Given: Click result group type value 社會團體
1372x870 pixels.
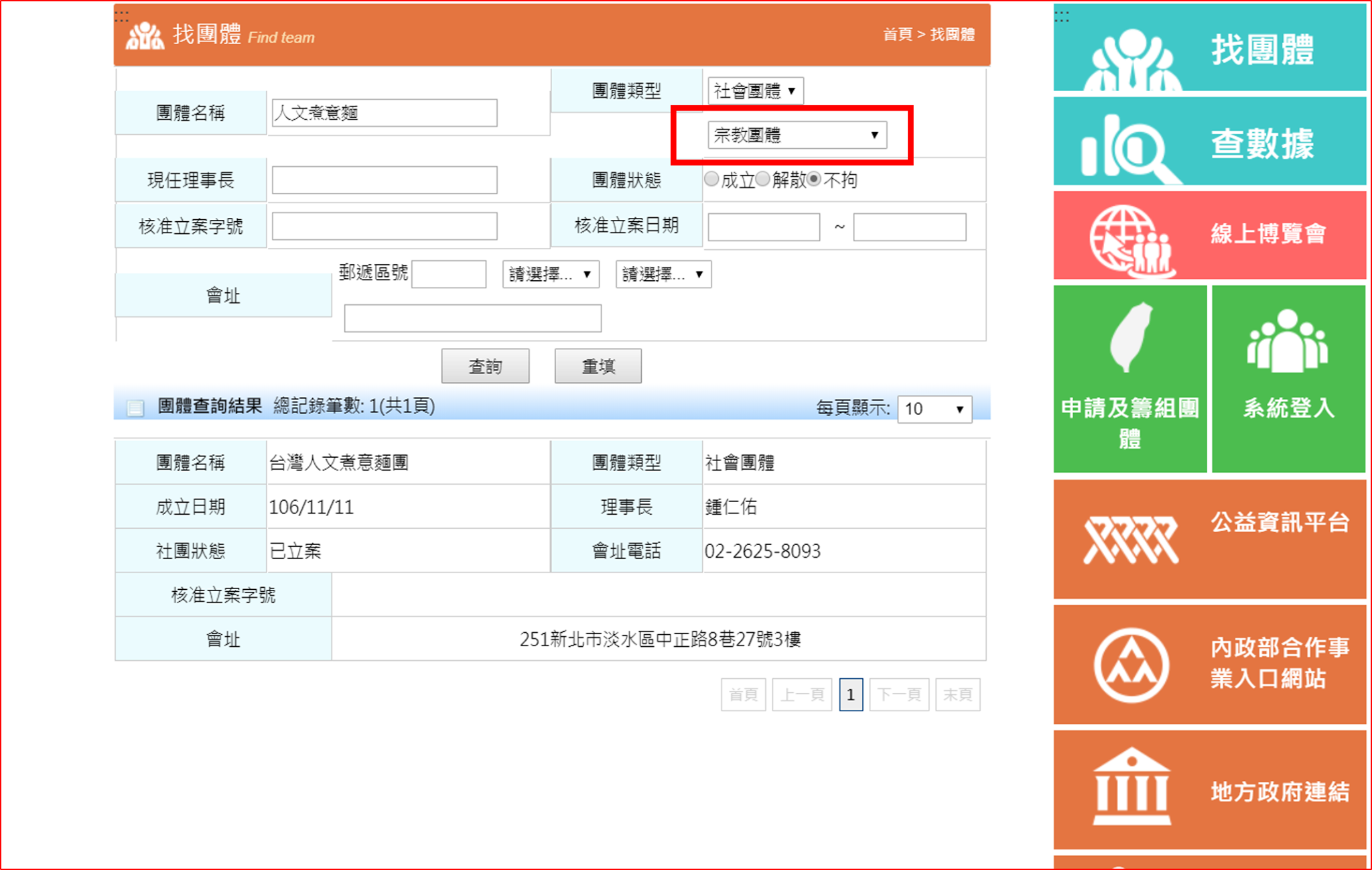Looking at the screenshot, I should pyautogui.click(x=740, y=462).
